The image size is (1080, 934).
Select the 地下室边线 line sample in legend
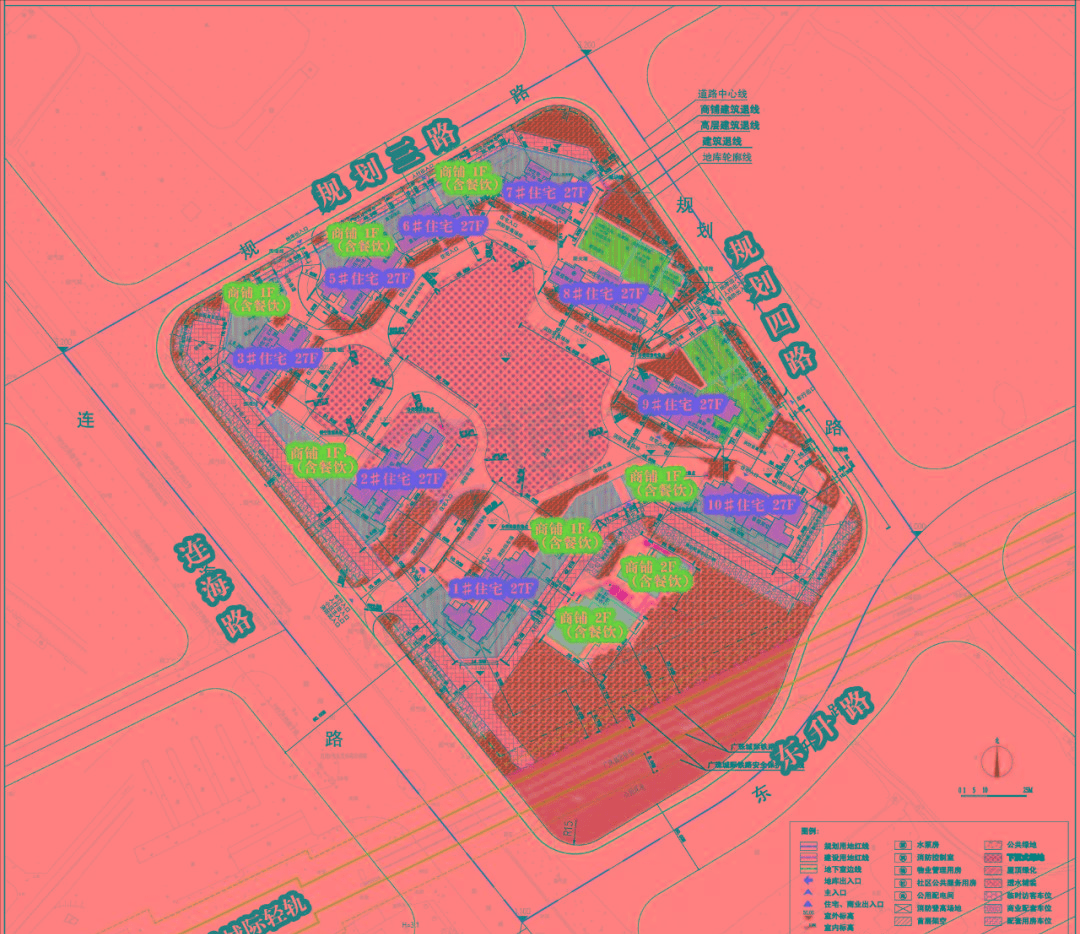[x=809, y=869]
